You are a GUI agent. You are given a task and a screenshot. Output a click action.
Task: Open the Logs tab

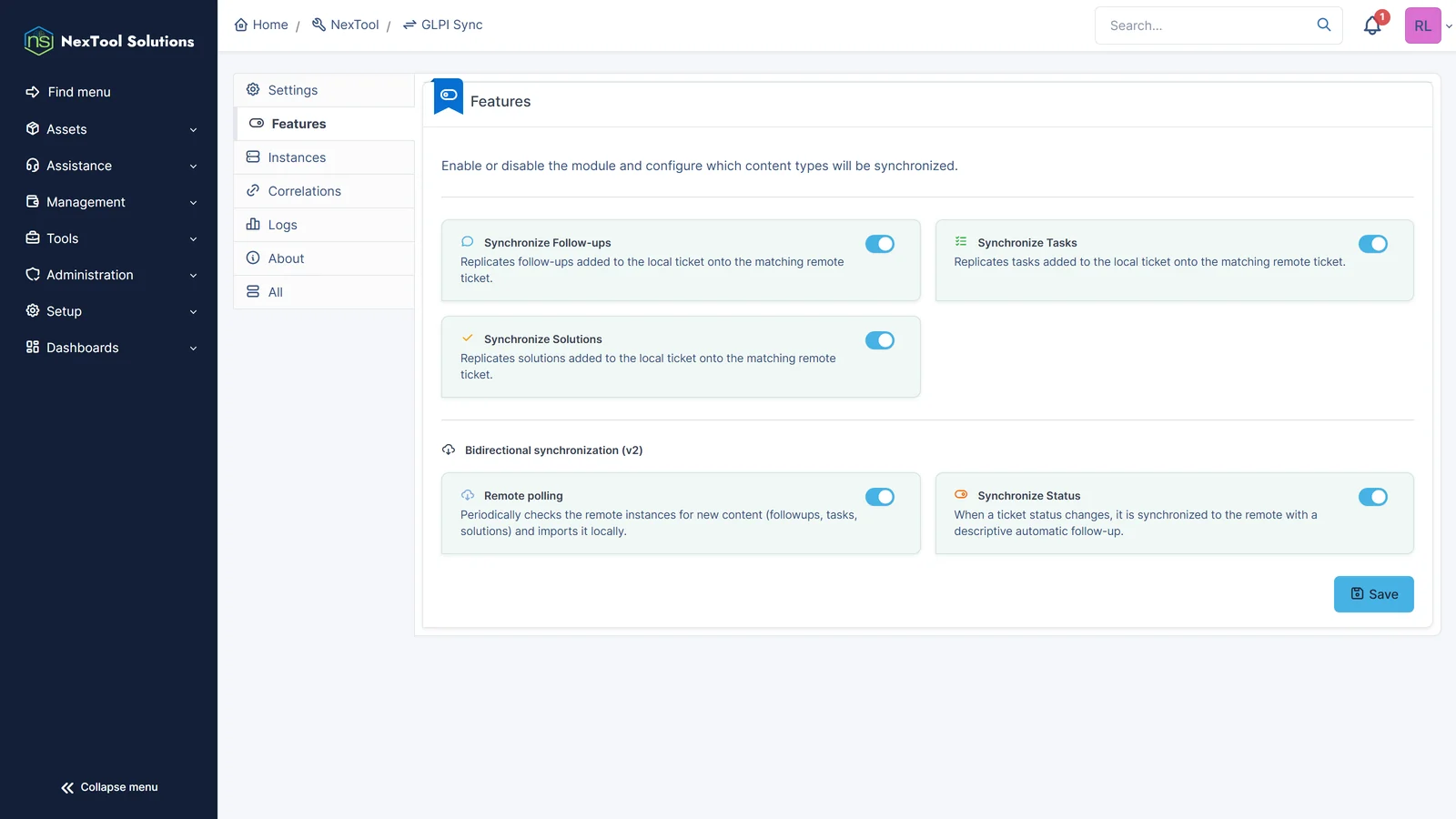point(324,225)
